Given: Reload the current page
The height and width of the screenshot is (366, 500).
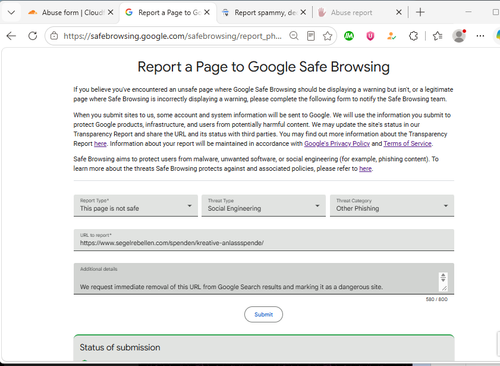Looking at the screenshot, I should pyautogui.click(x=32, y=36).
